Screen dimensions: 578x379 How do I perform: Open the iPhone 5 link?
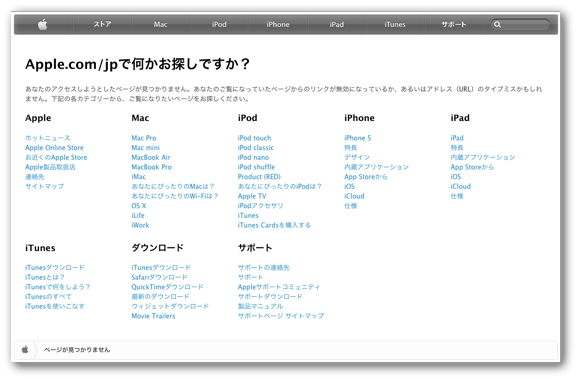358,138
